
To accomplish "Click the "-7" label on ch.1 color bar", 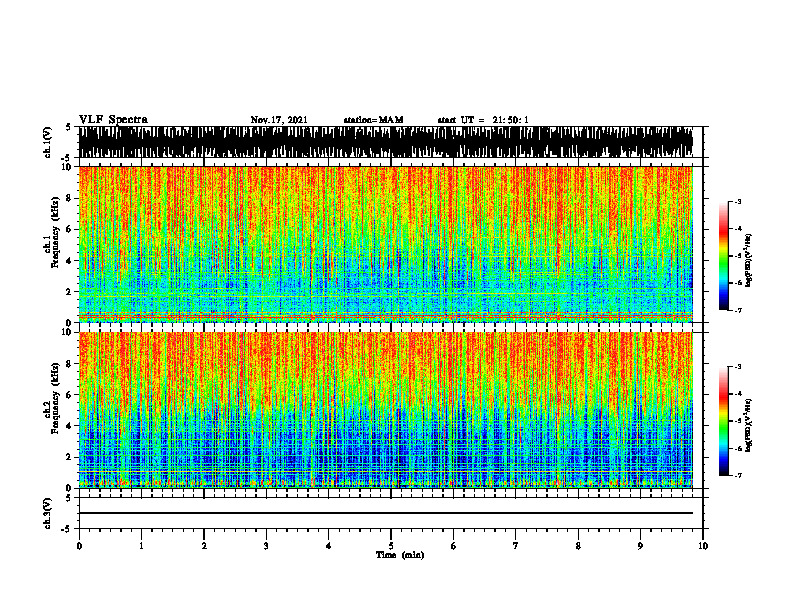I will click(x=737, y=310).
